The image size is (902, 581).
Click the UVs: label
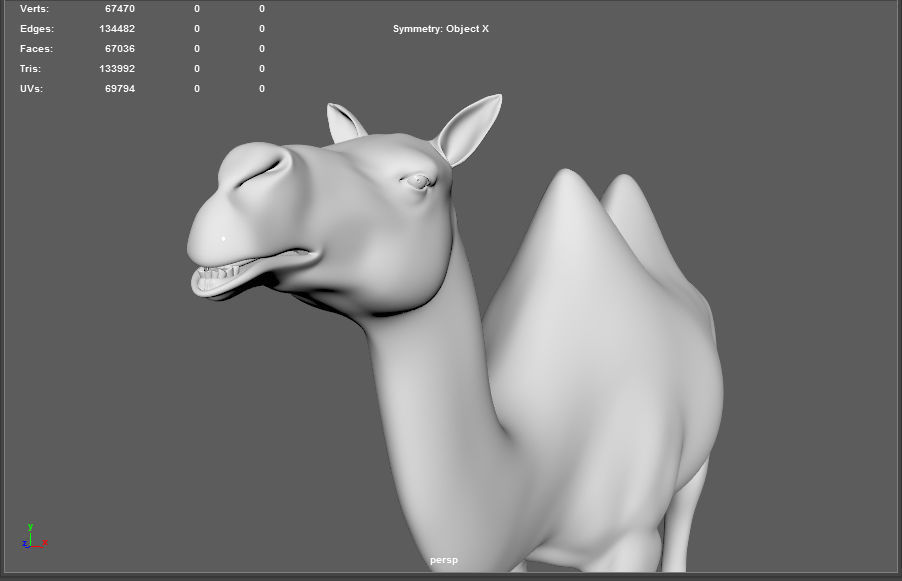(31, 89)
